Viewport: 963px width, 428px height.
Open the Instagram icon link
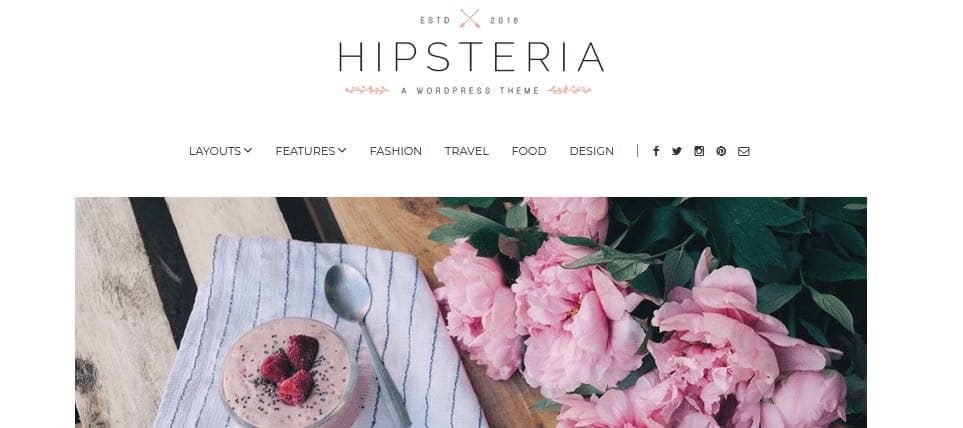pos(699,151)
